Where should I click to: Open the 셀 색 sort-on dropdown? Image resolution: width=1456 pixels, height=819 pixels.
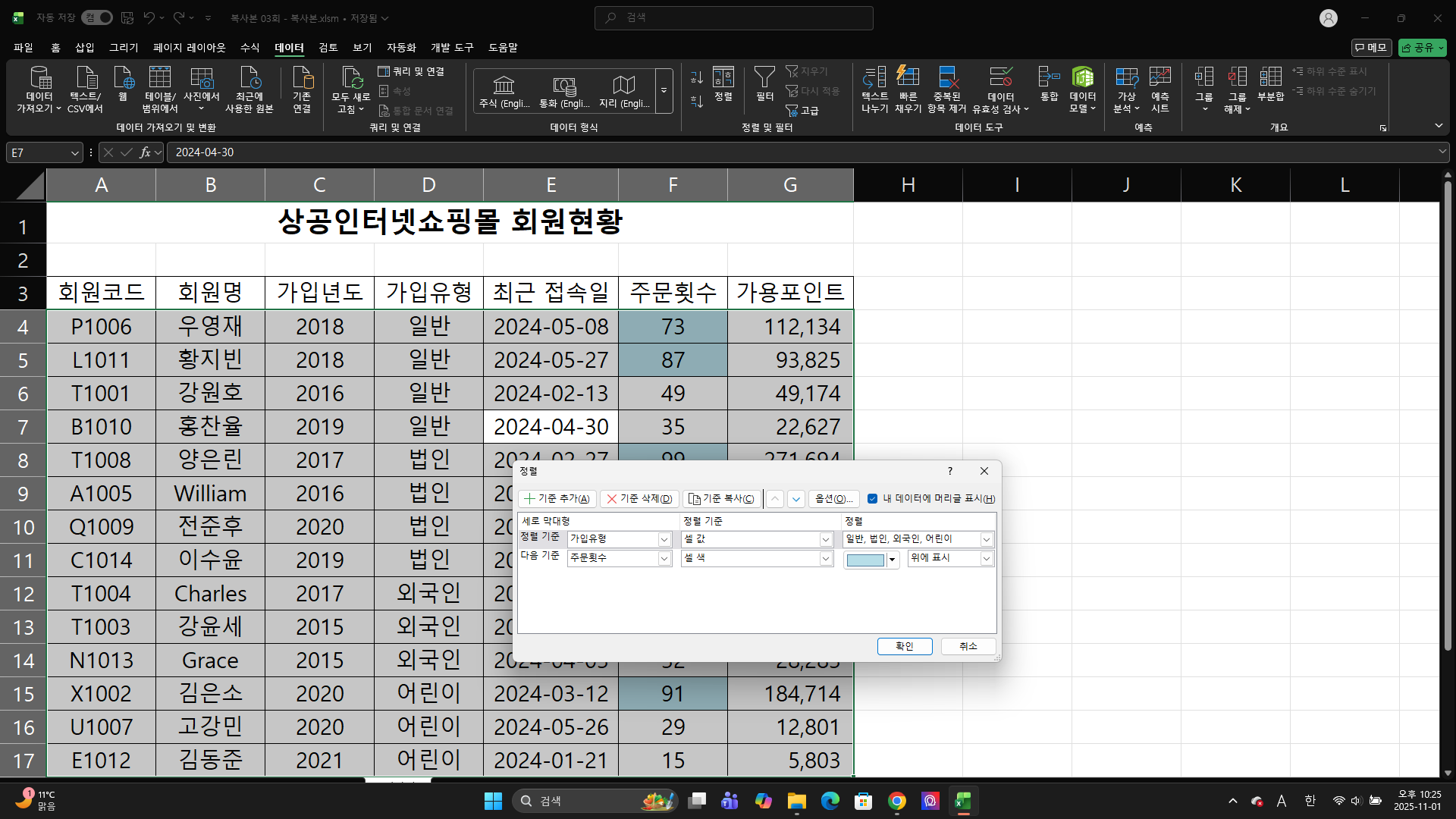pyautogui.click(x=826, y=558)
